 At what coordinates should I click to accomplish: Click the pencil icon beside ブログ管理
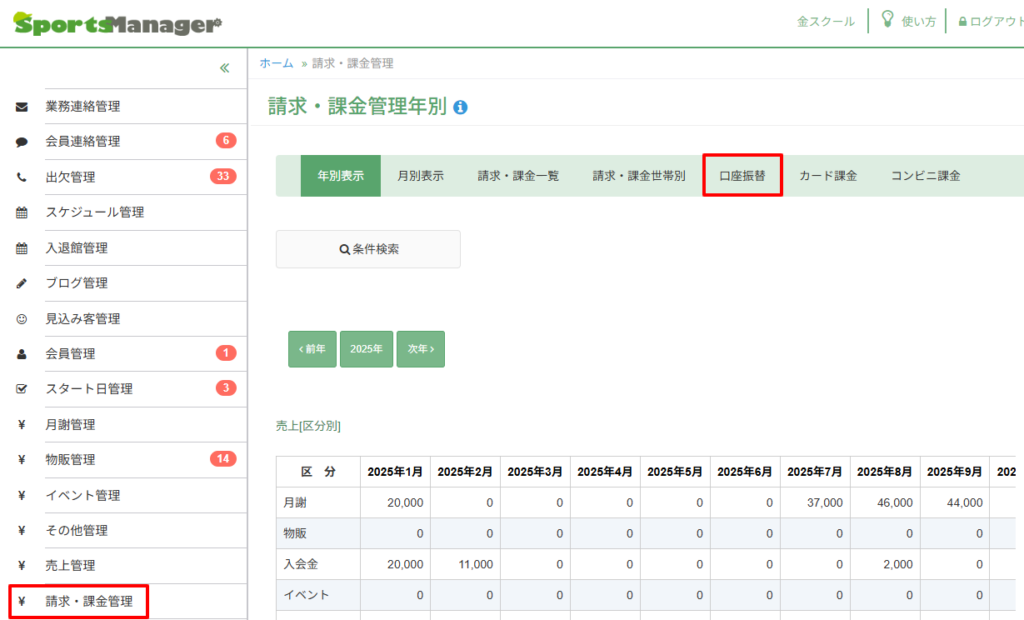click(x=22, y=284)
